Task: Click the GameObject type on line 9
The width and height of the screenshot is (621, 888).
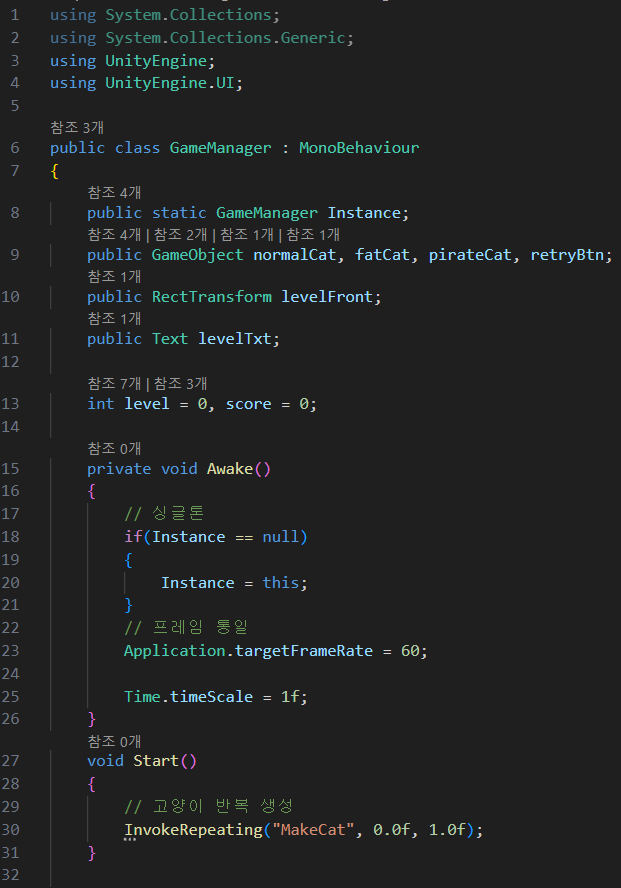Action: tap(198, 255)
